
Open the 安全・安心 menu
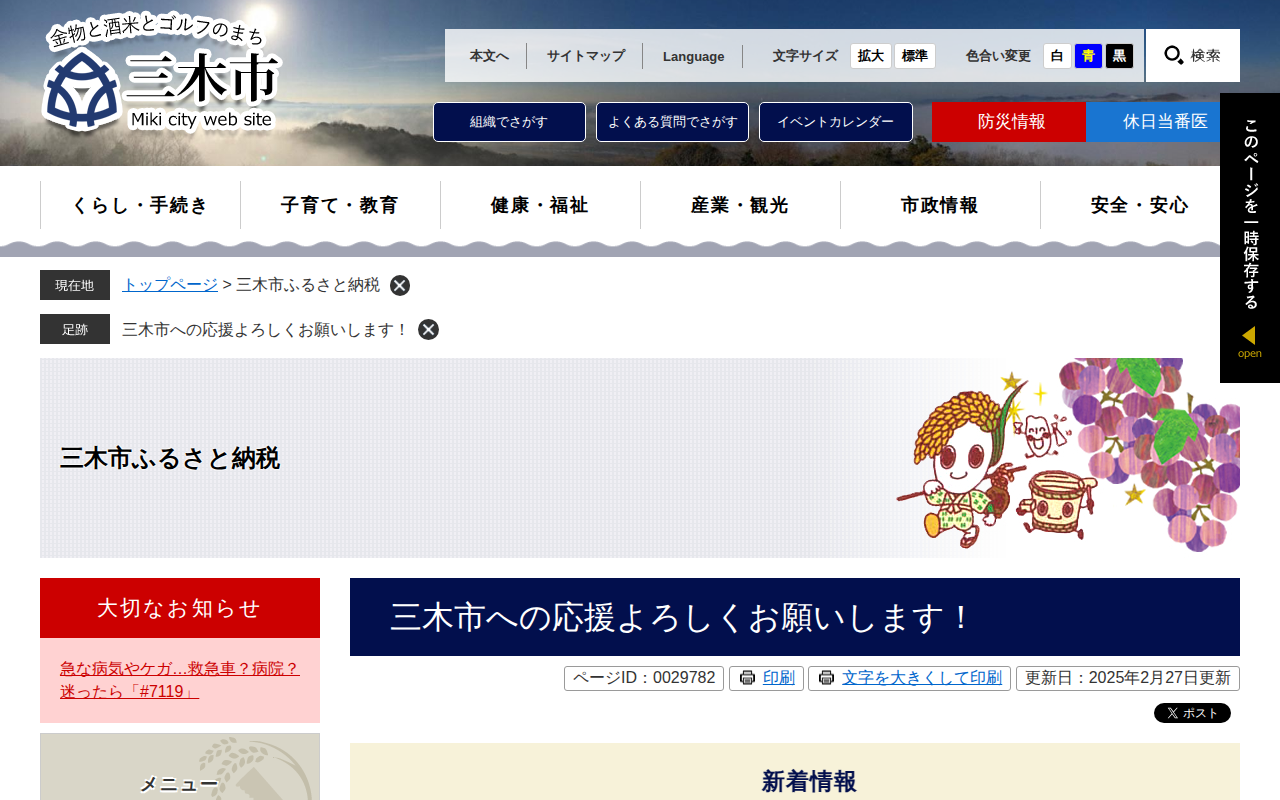coord(1140,205)
